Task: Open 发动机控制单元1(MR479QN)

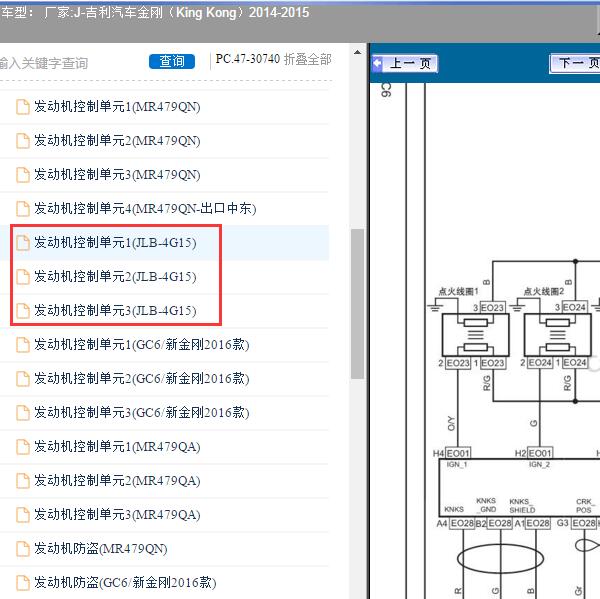Action: click(117, 107)
